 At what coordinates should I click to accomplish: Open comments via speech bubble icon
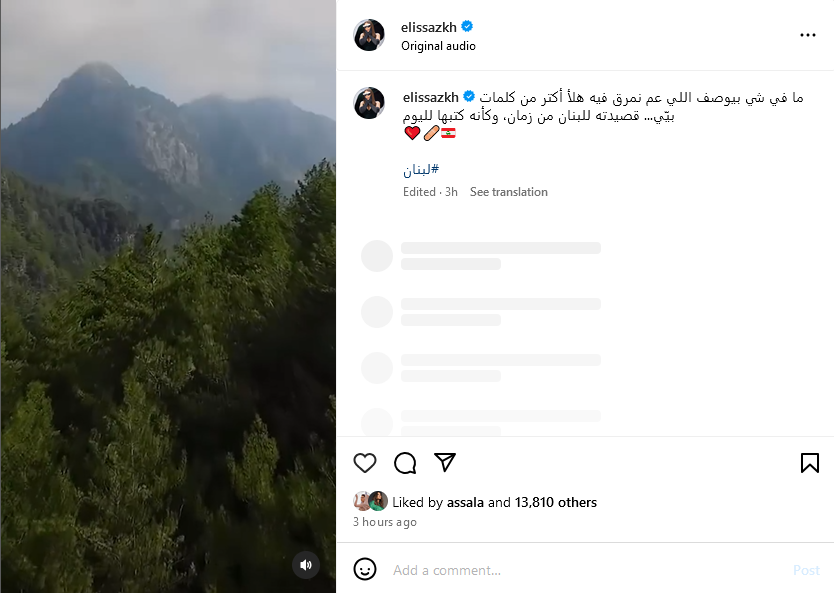pos(405,463)
